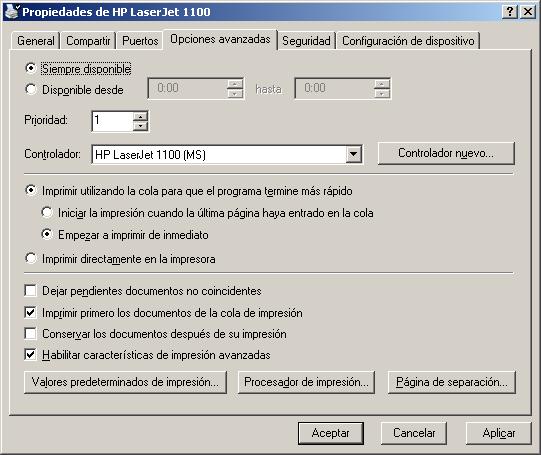Click the Procesador de impresión button

306,382
